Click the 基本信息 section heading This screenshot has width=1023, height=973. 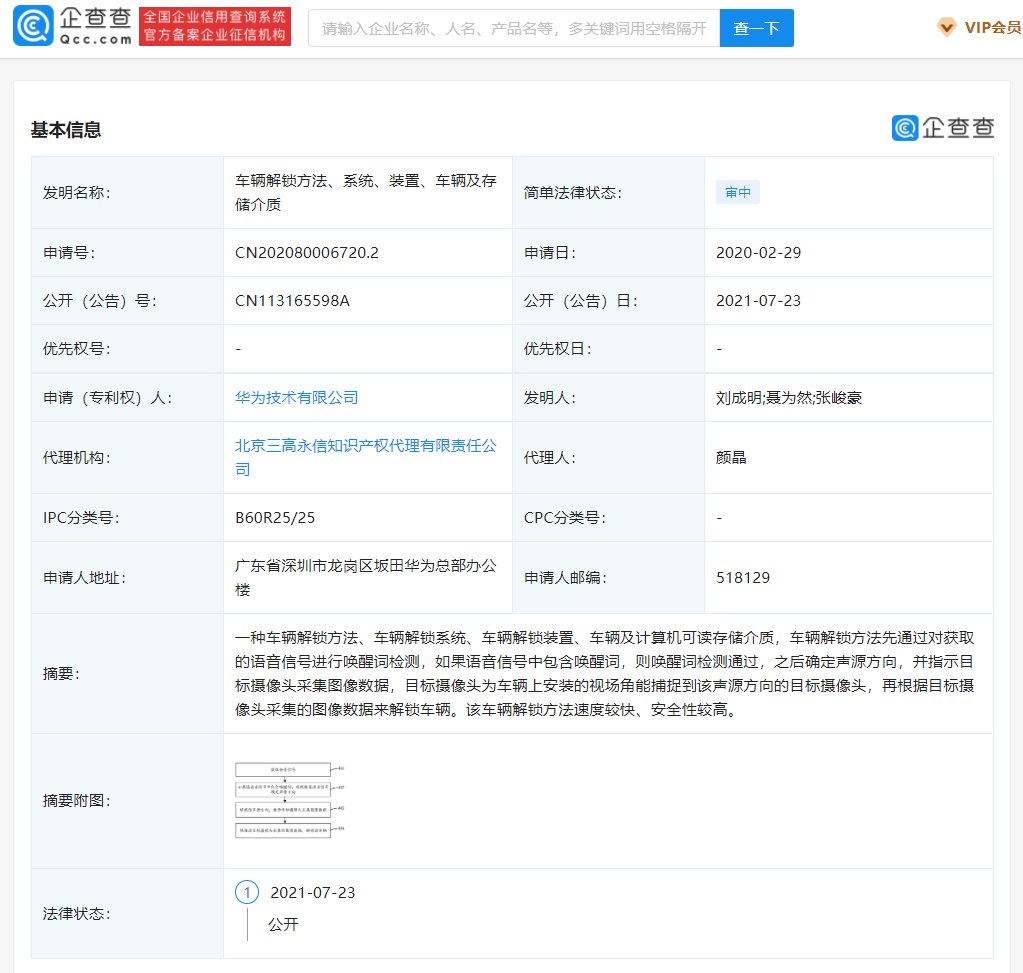pyautogui.click(x=66, y=130)
